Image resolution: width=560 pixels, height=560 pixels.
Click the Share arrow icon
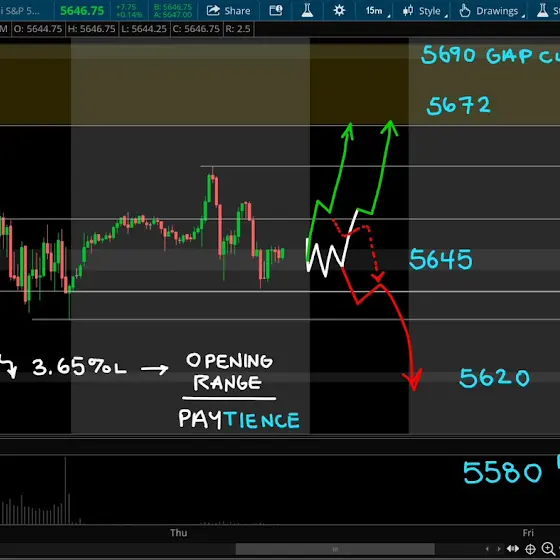tap(213, 10)
